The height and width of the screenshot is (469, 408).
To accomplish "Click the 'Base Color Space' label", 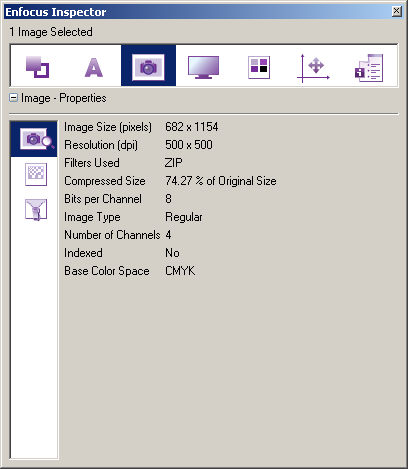I will coord(107,271).
